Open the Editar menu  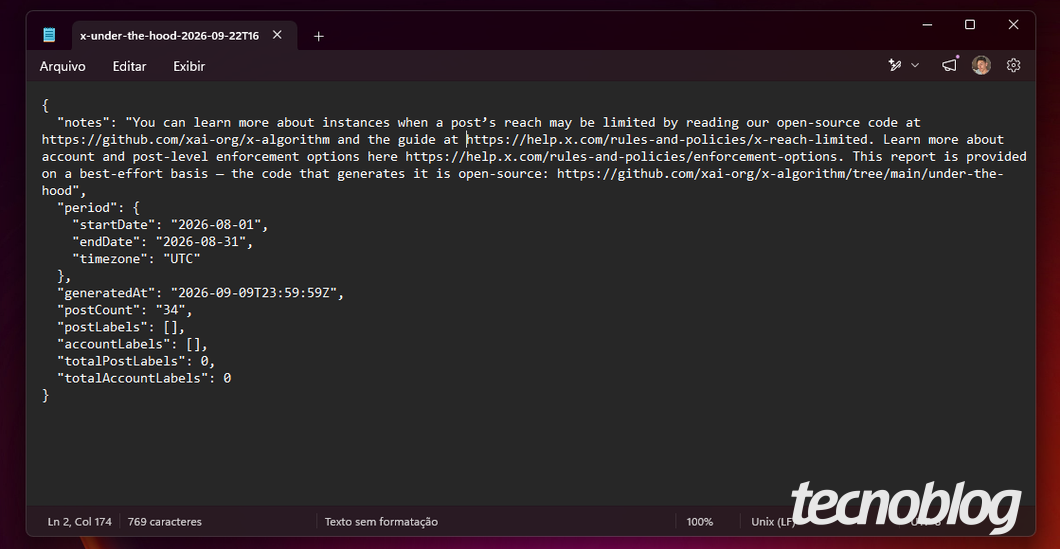click(x=129, y=66)
